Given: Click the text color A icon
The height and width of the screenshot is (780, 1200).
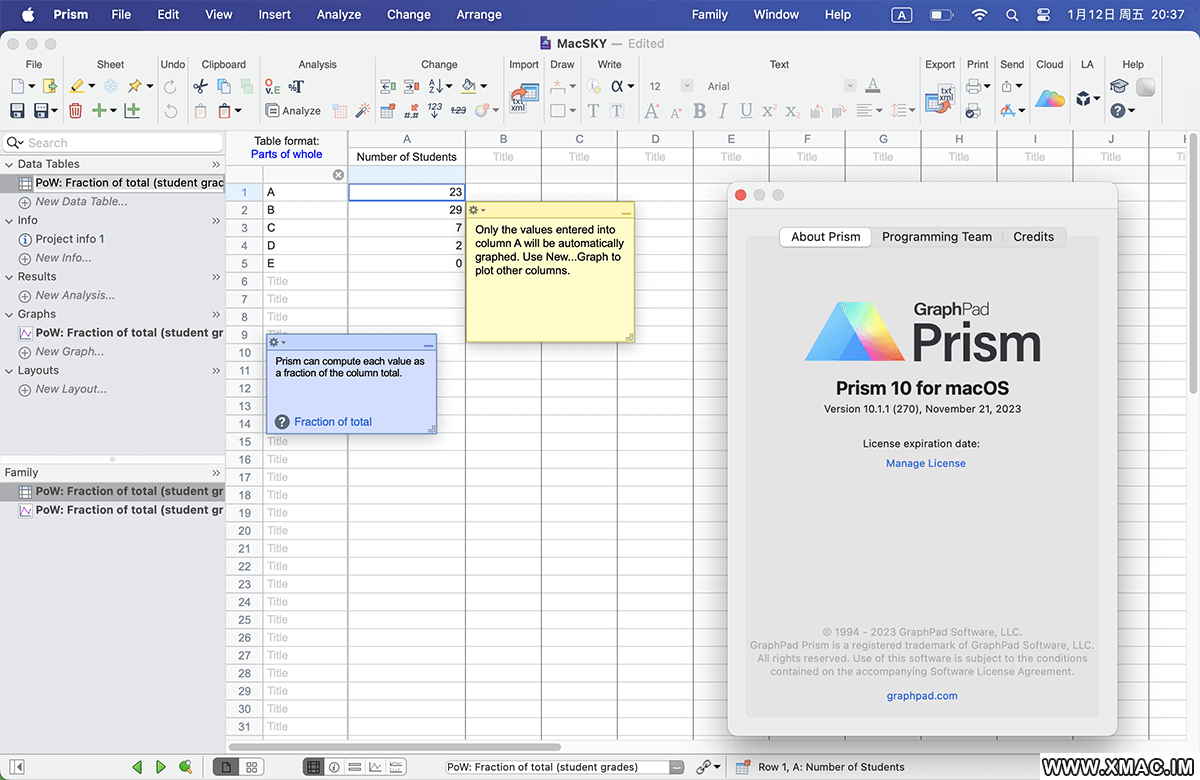Looking at the screenshot, I should pyautogui.click(x=872, y=87).
